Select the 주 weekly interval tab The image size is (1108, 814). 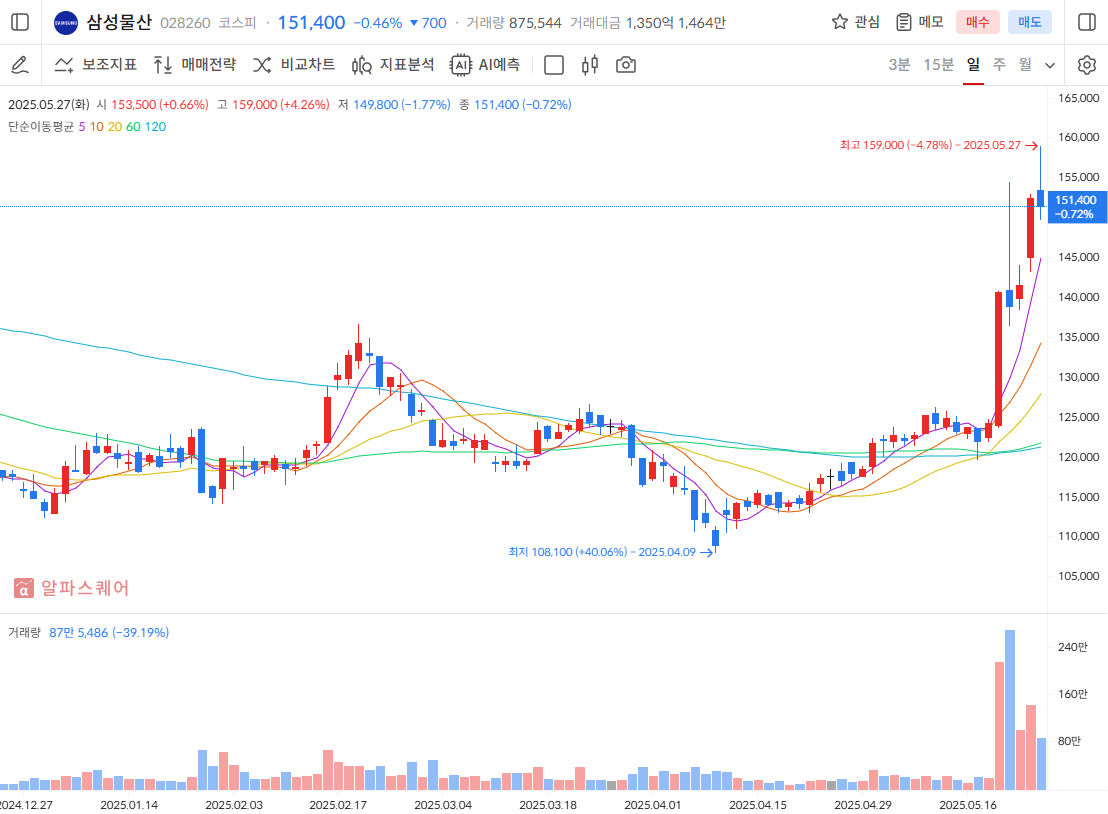(x=999, y=65)
